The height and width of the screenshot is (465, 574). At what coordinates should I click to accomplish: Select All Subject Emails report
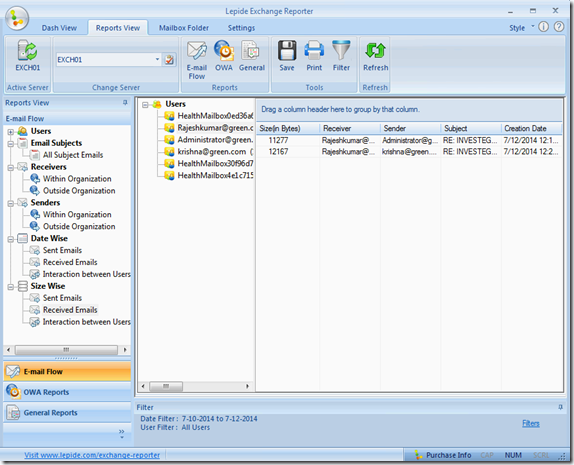pyautogui.click(x=73, y=155)
